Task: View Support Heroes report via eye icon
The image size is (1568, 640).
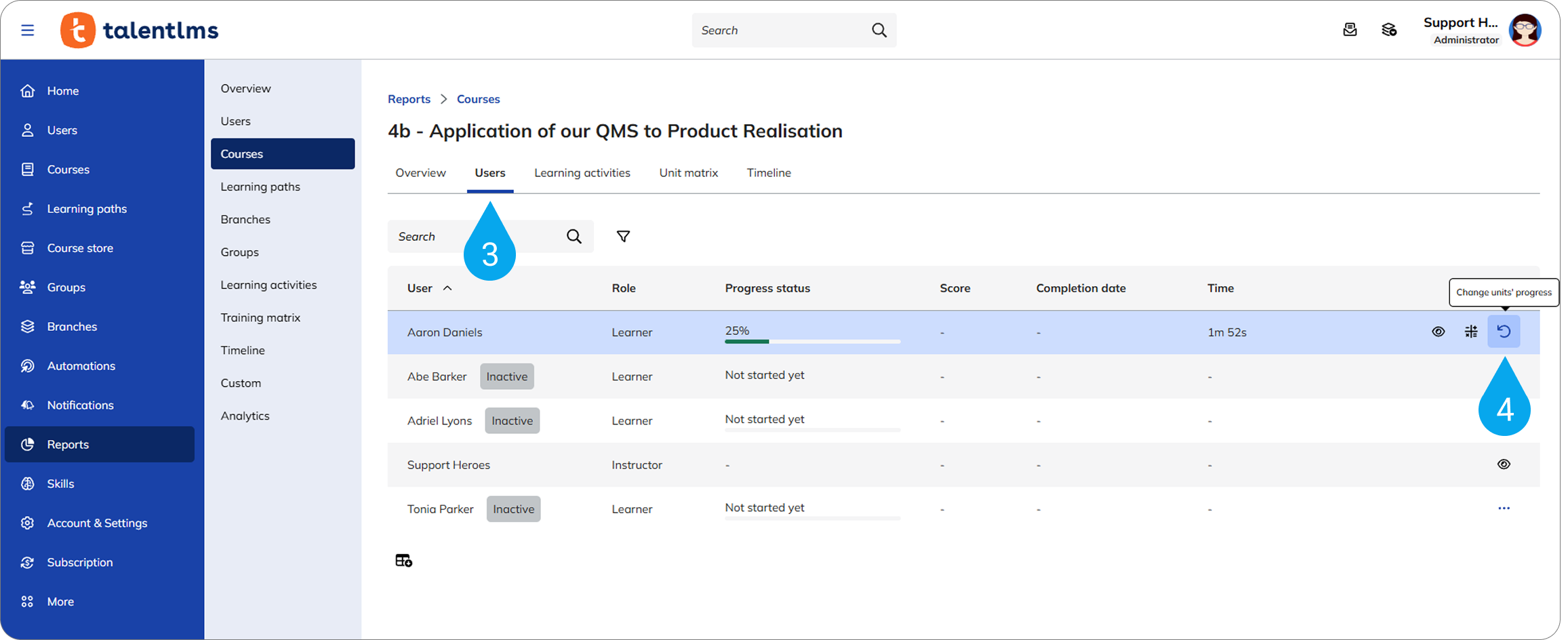Action: tap(1504, 464)
